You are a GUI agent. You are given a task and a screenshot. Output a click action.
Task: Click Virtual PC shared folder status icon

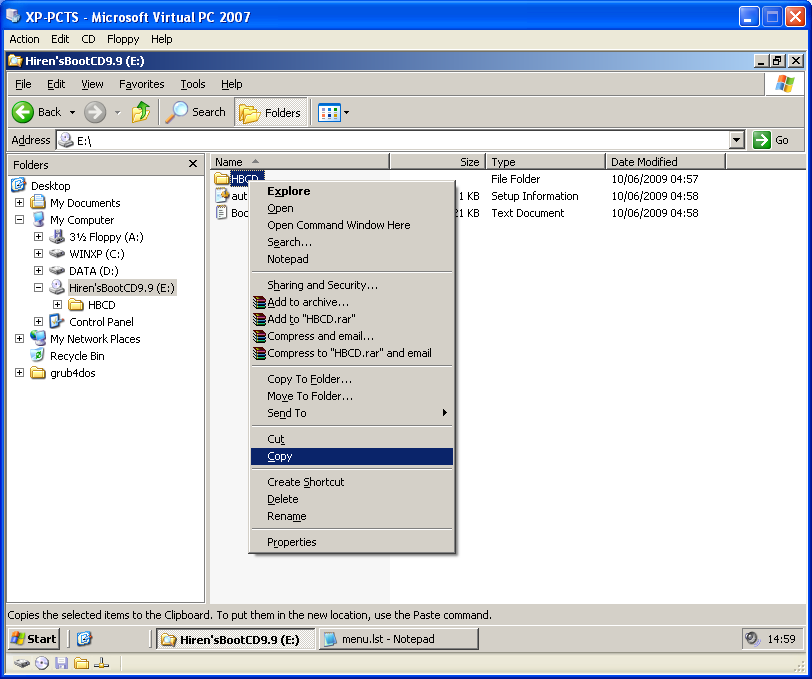tap(81, 663)
